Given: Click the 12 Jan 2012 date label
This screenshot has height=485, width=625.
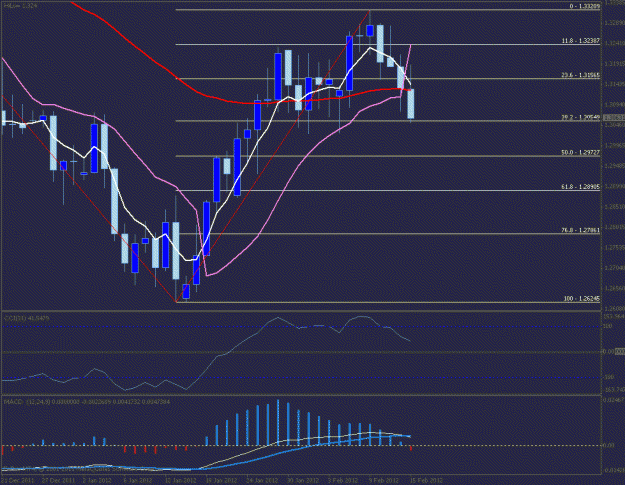Looking at the screenshot, I should (181, 480).
